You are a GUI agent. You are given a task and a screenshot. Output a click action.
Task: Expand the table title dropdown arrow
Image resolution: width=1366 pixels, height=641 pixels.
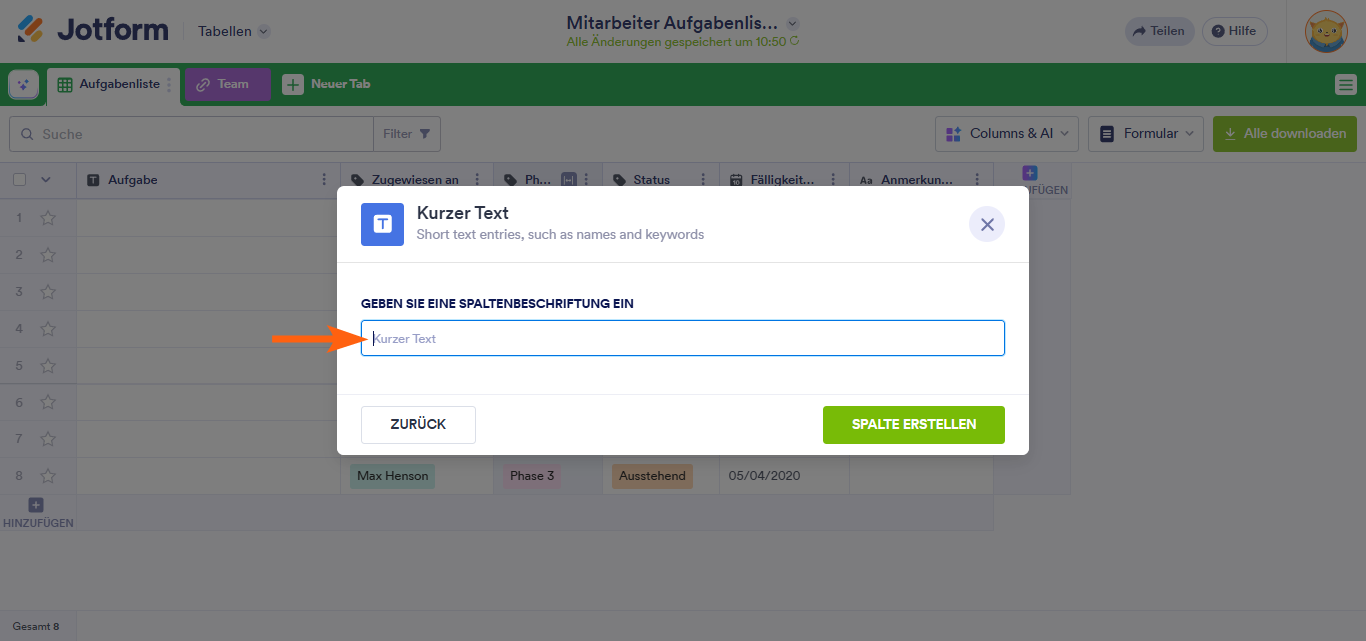[793, 23]
